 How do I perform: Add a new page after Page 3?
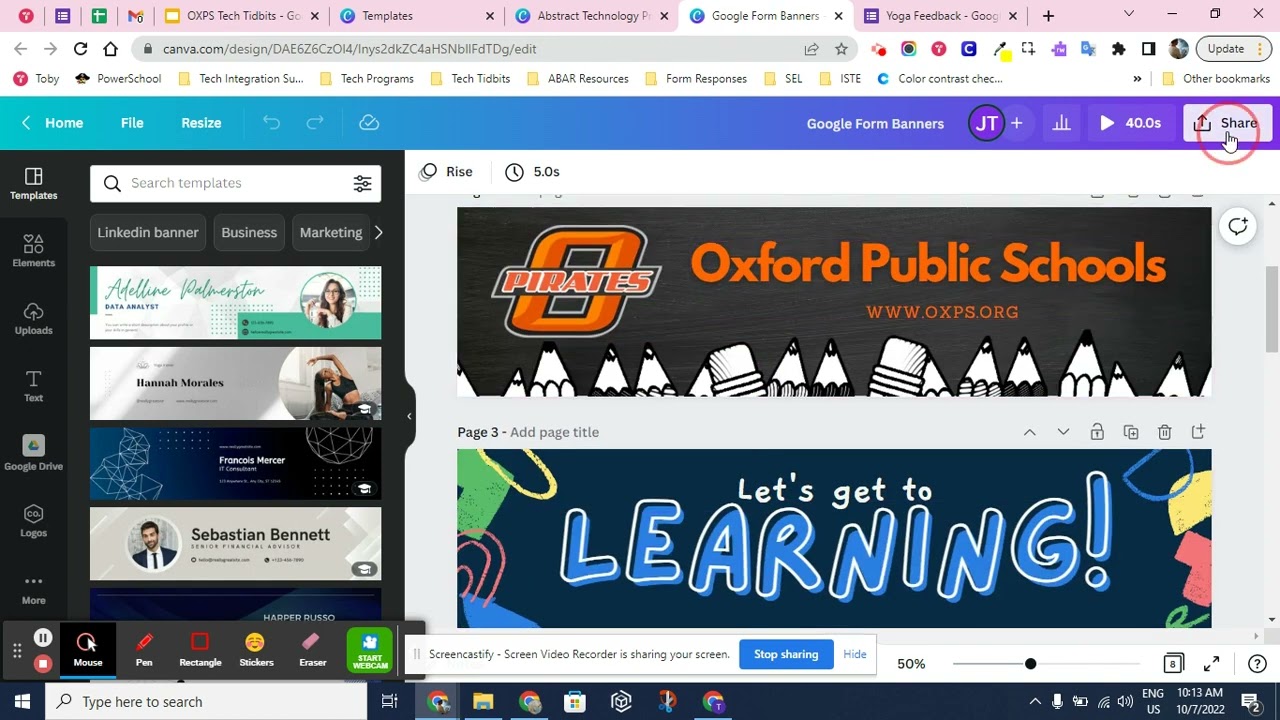click(1198, 432)
